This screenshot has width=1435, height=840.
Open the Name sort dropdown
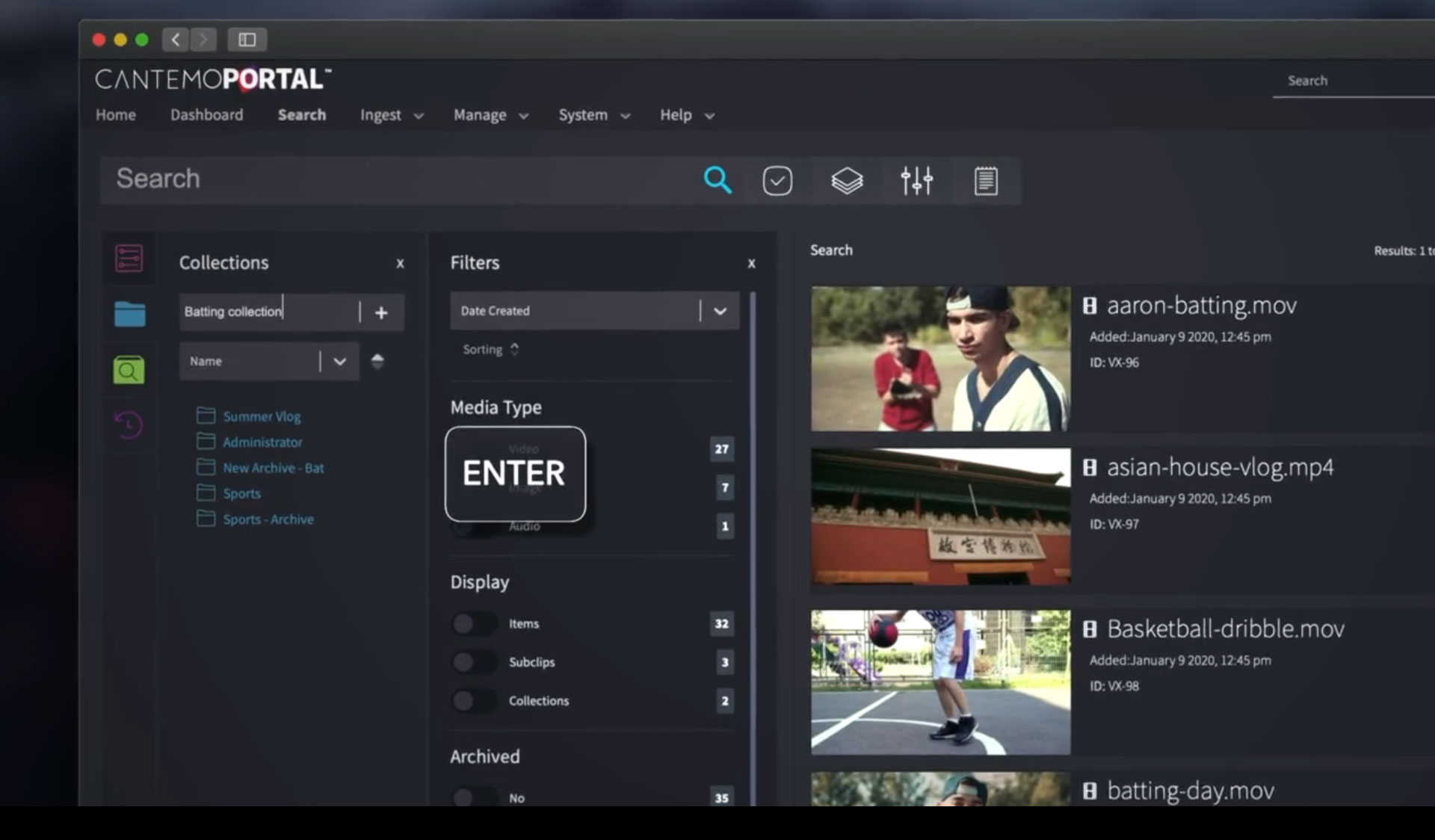[339, 362]
